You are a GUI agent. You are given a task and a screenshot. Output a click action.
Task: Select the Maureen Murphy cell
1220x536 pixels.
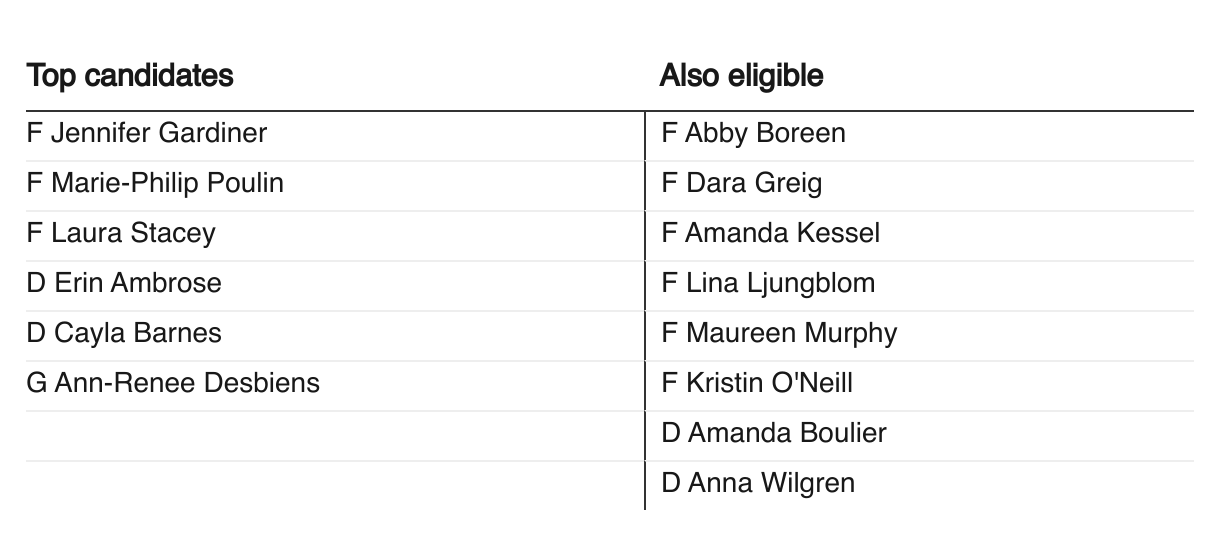(779, 333)
